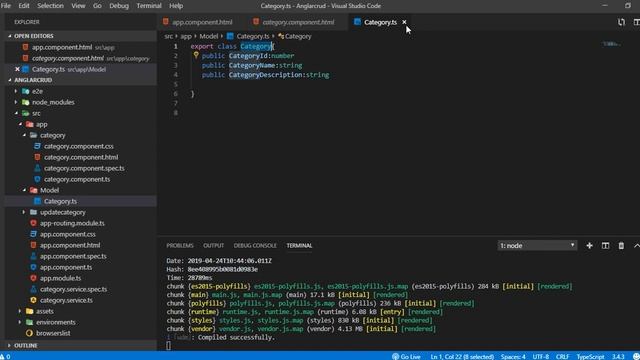Click the errors and warnings status icon
This screenshot has width=640, height=360.
click(x=5, y=356)
